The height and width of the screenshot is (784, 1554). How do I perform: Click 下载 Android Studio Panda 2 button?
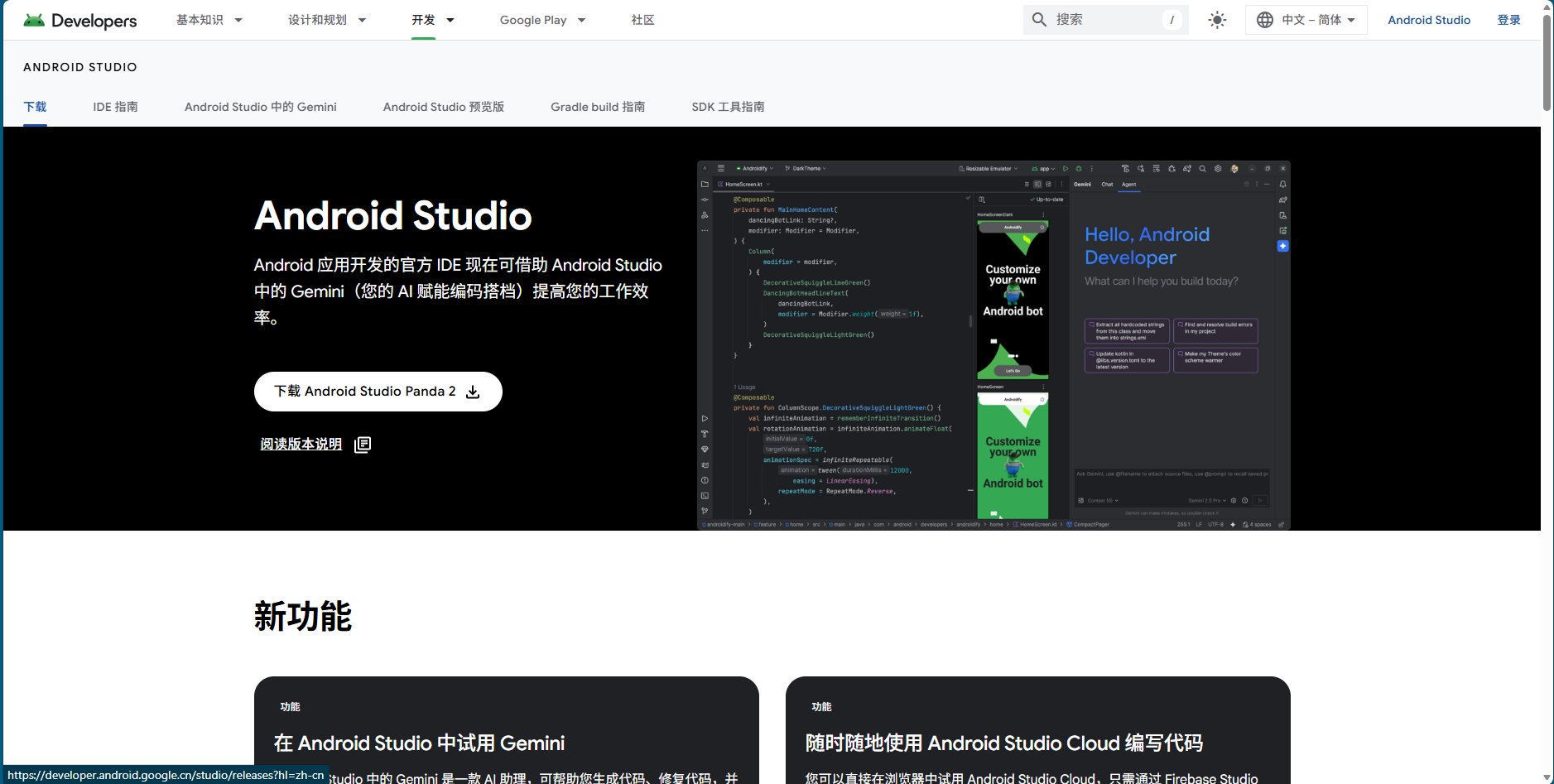point(378,392)
